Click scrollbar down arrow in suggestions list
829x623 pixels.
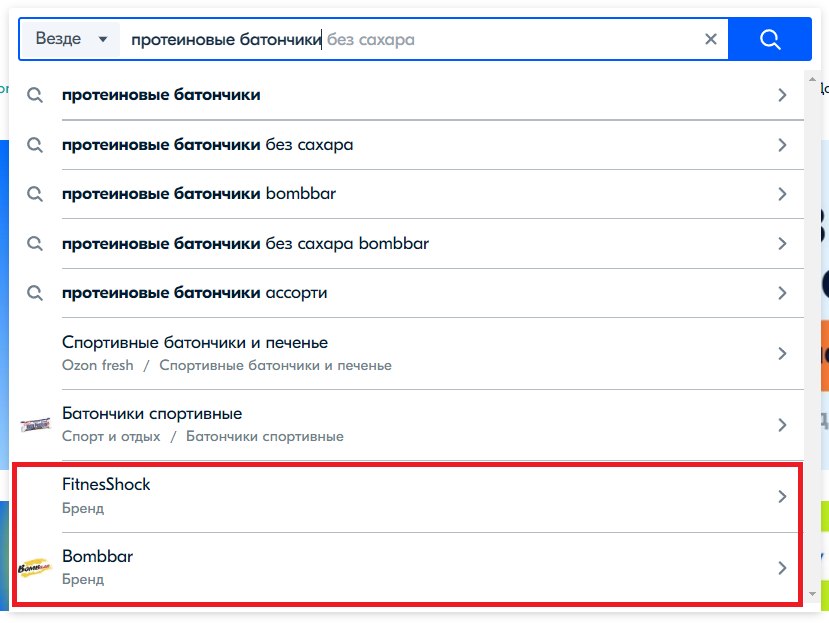click(x=812, y=594)
